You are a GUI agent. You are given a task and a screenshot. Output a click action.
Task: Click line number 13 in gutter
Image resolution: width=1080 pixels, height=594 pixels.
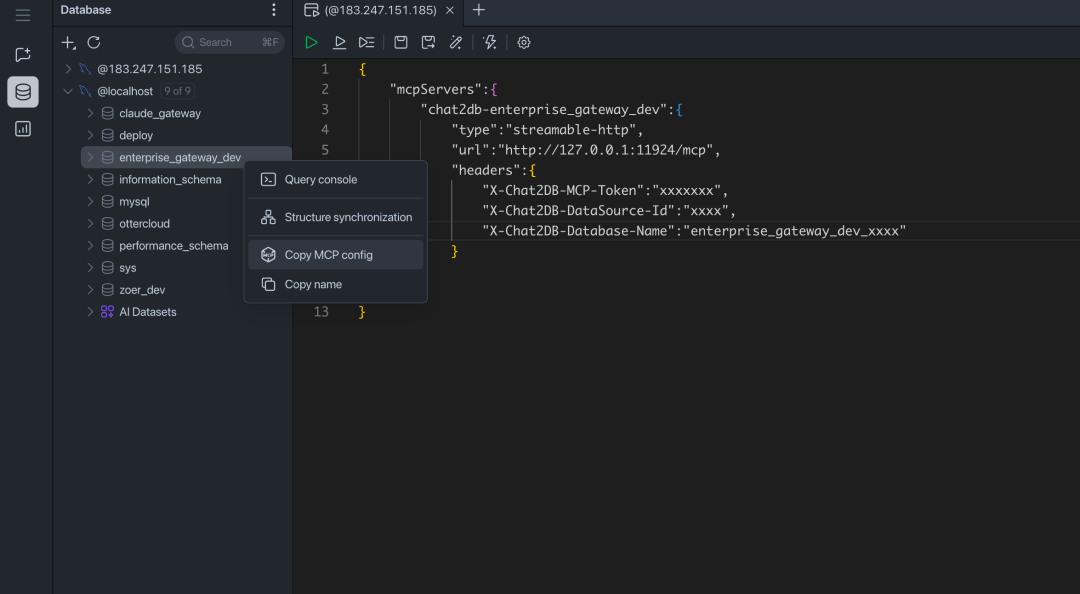321,311
